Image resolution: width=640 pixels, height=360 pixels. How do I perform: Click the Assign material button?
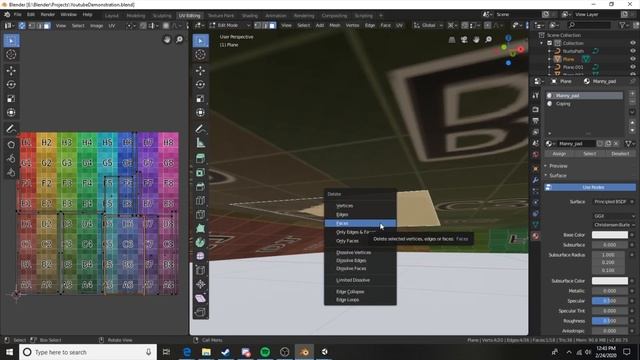pos(559,154)
